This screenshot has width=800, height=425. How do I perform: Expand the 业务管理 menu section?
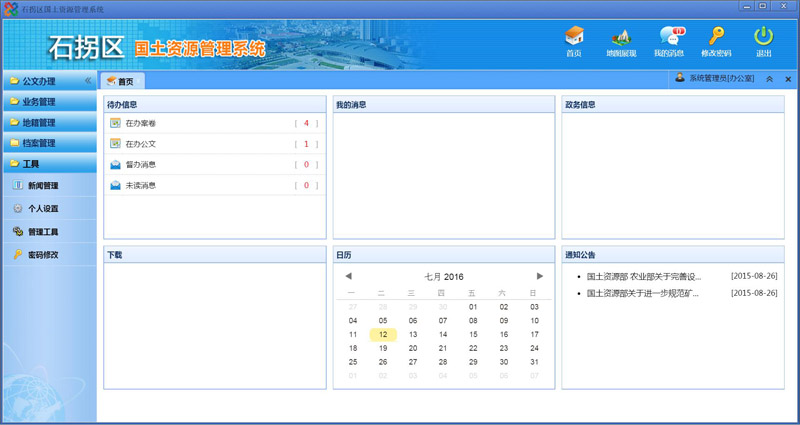point(49,102)
